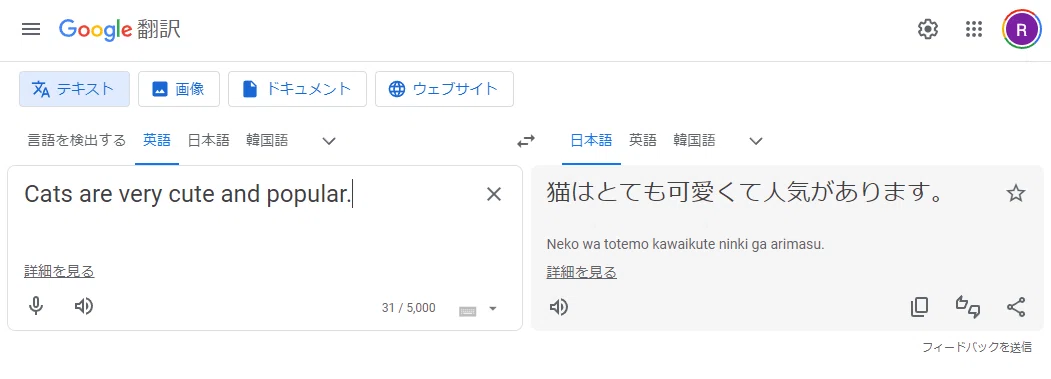Screen dimensions: 1051x379
Task: Listen to the Japanese translation
Action: pos(559,307)
